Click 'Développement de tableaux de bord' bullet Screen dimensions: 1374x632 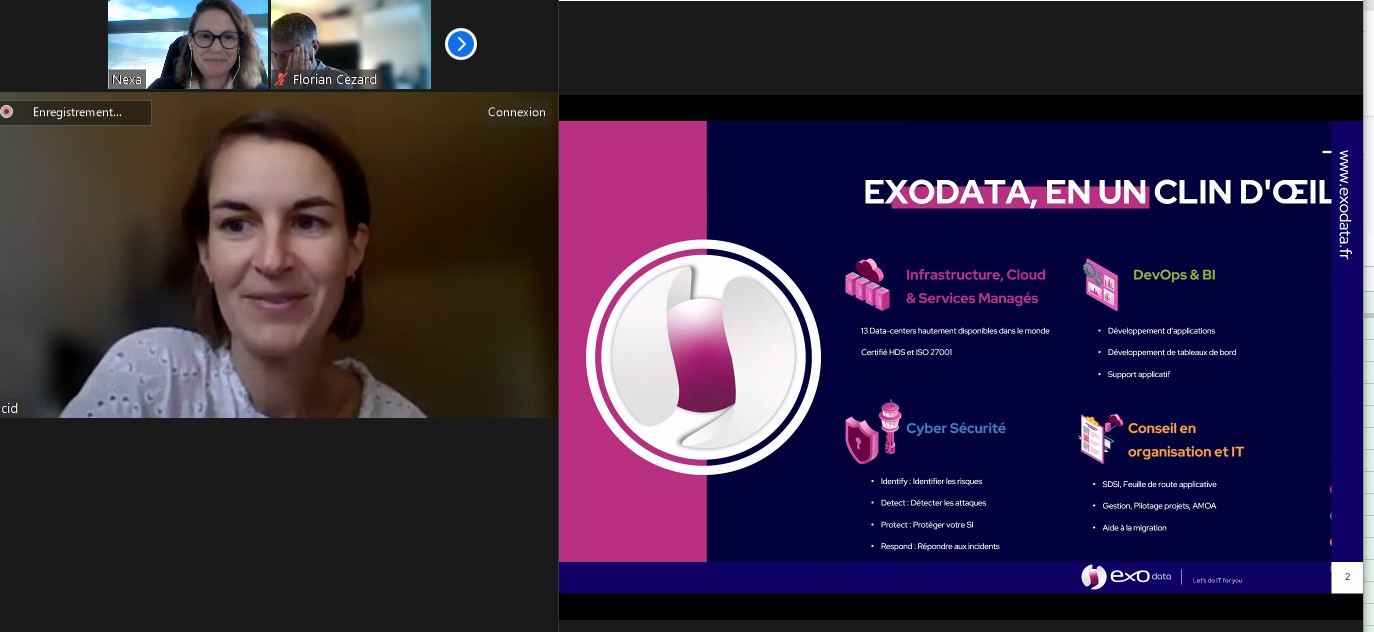(1172, 352)
